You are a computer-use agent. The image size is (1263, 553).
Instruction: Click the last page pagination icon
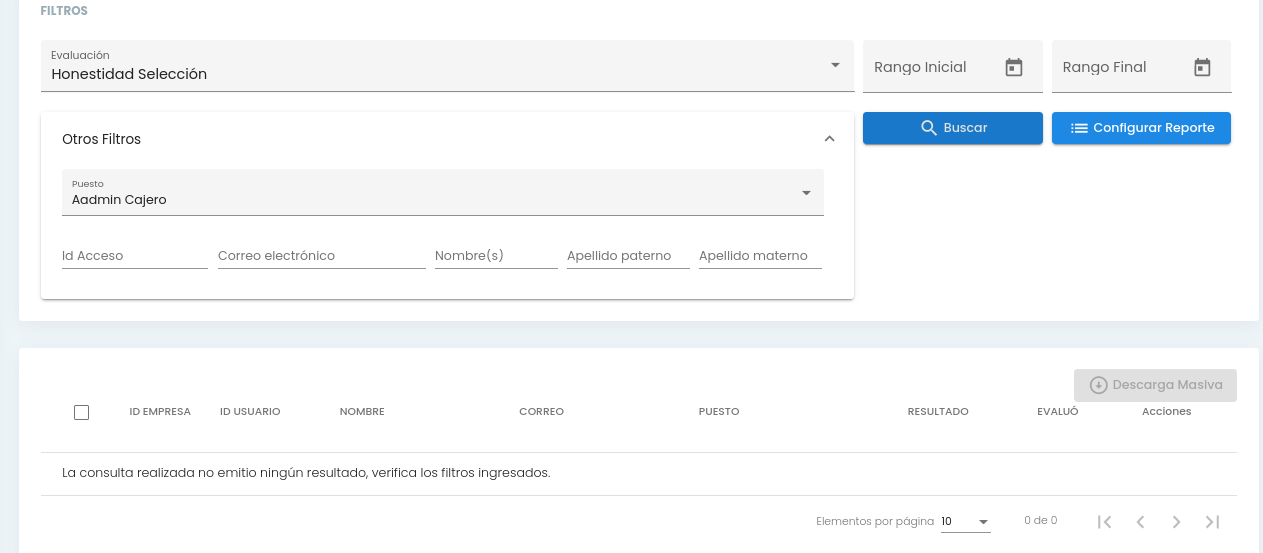[1212, 522]
